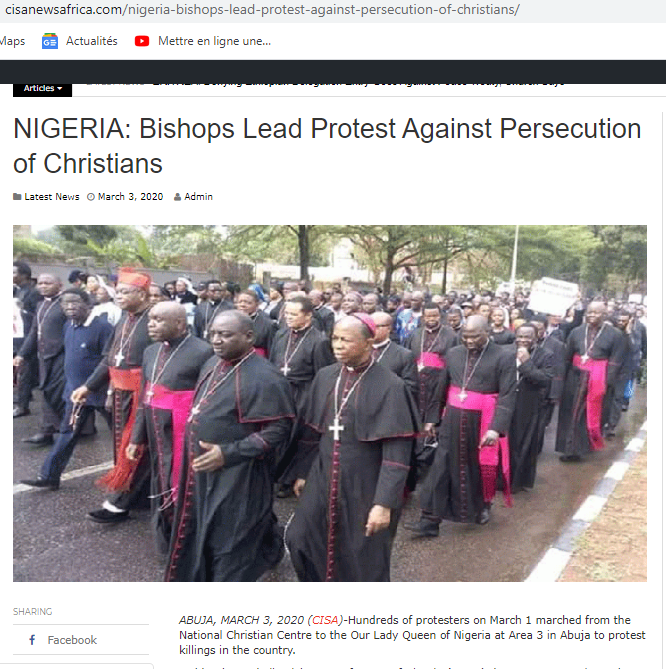
Task: Click the user icon beside Admin
Action: [x=177, y=197]
